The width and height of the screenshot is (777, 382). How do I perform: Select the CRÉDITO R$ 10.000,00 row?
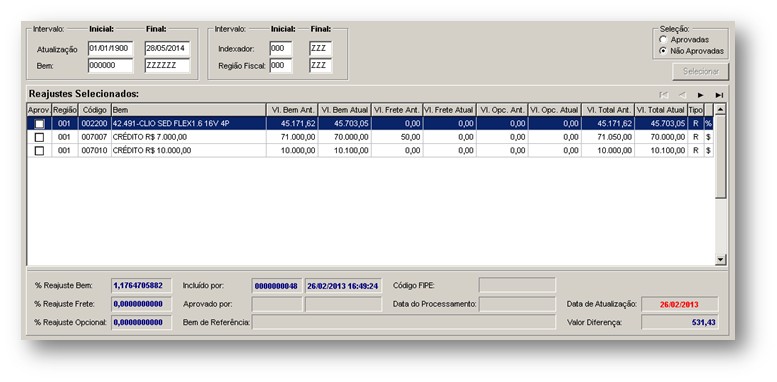(x=370, y=151)
